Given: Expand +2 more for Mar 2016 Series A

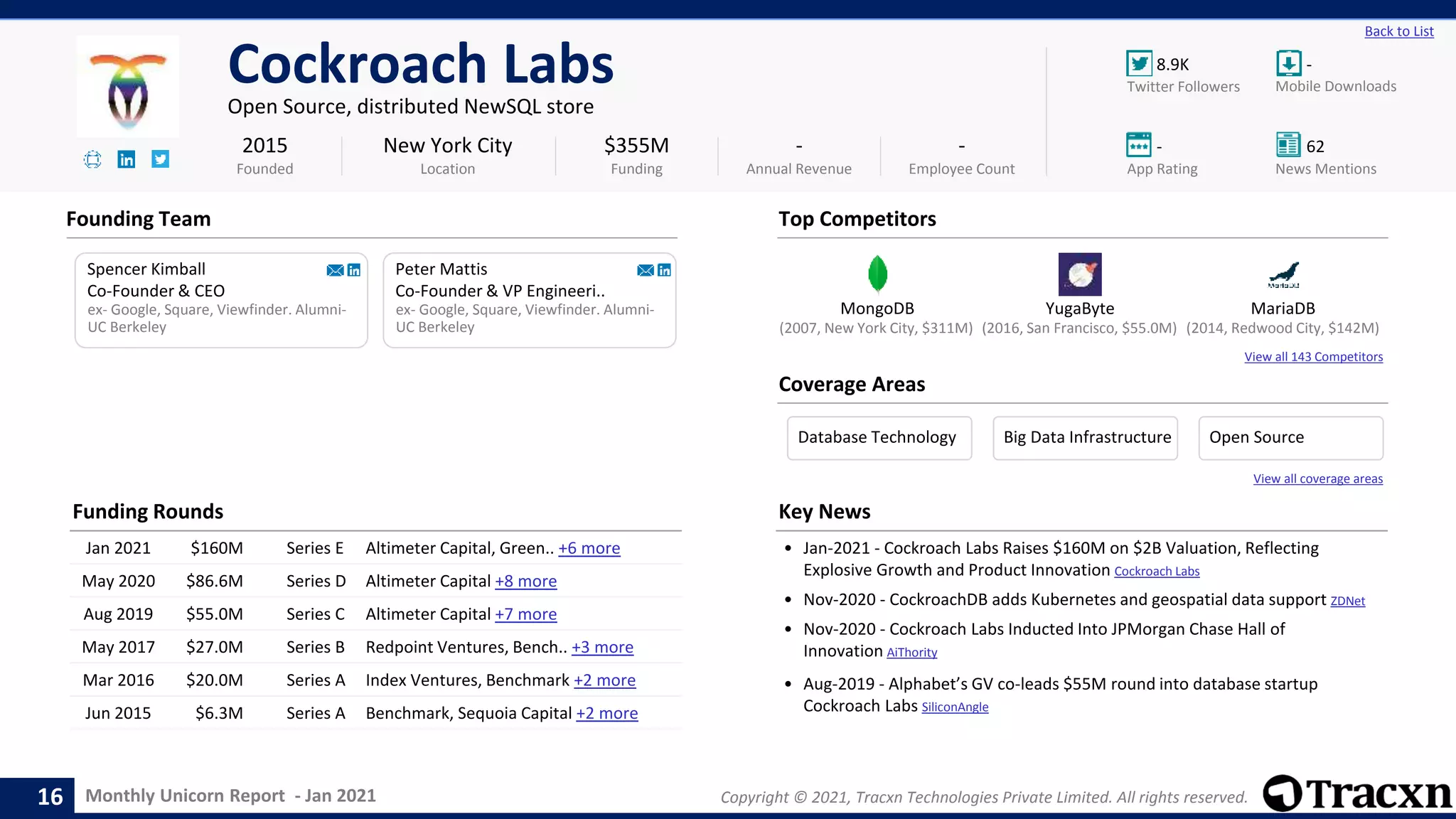Looking at the screenshot, I should (604, 680).
